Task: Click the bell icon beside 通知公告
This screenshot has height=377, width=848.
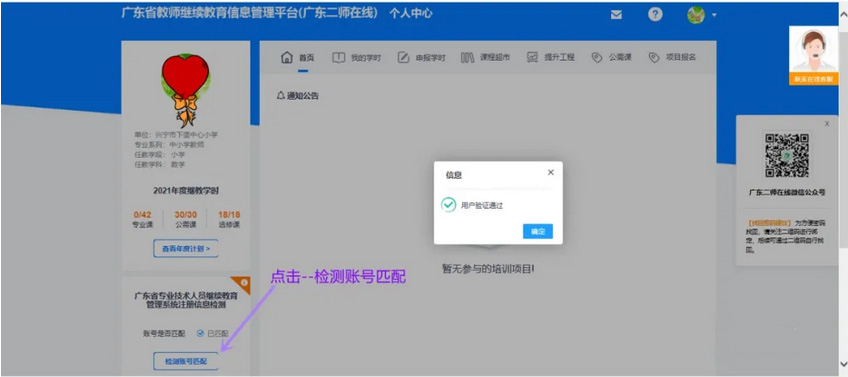Action: click(280, 96)
